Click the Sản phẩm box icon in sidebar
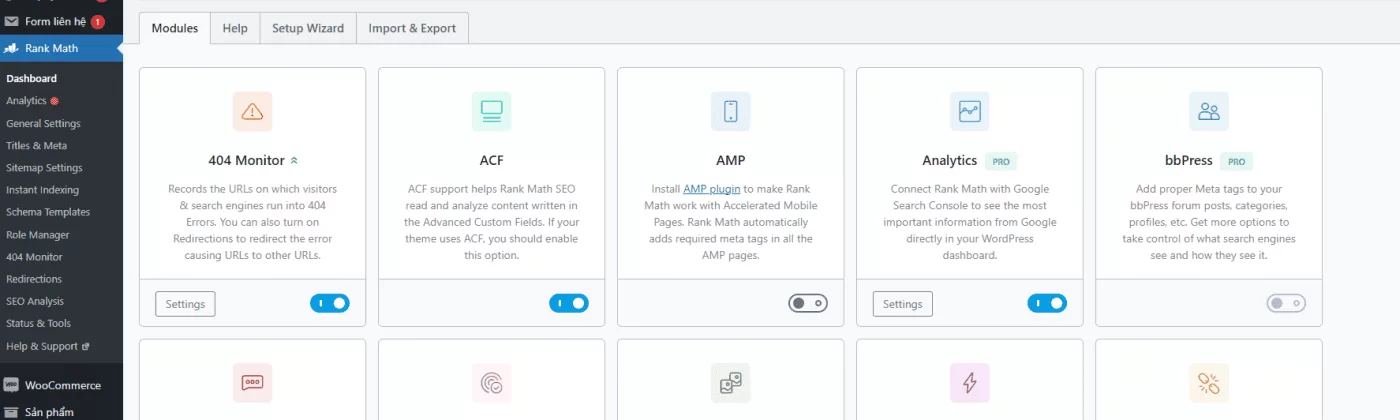The width and height of the screenshot is (1400, 420). (x=11, y=411)
